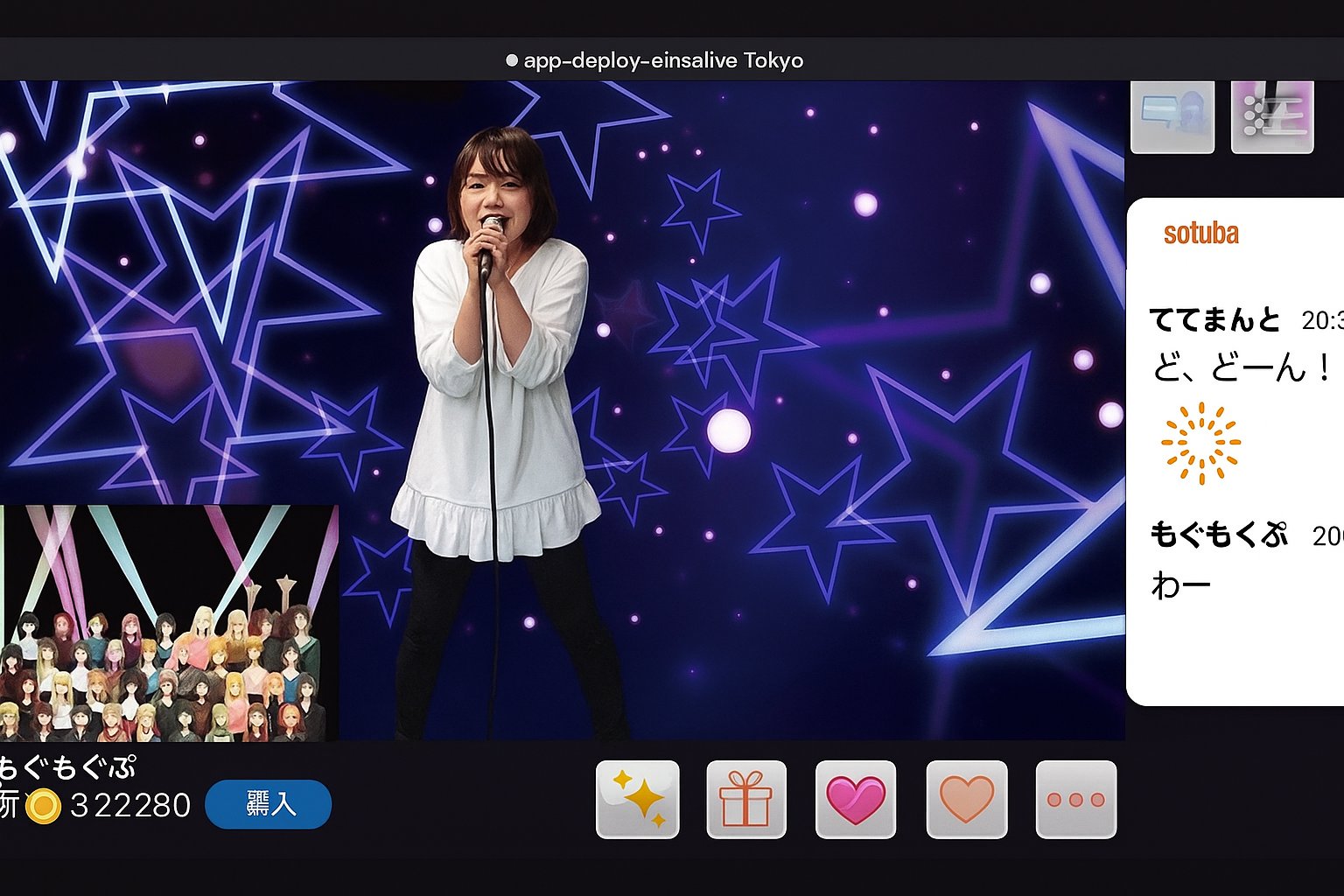This screenshot has height=896, width=1344.
Task: Click the sparkle effects icon
Action: coord(637,799)
